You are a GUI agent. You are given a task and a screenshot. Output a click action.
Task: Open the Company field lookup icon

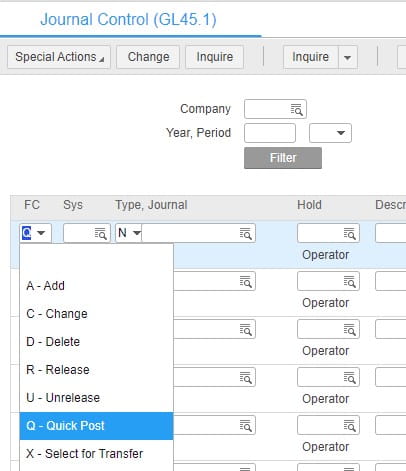pyautogui.click(x=296, y=109)
